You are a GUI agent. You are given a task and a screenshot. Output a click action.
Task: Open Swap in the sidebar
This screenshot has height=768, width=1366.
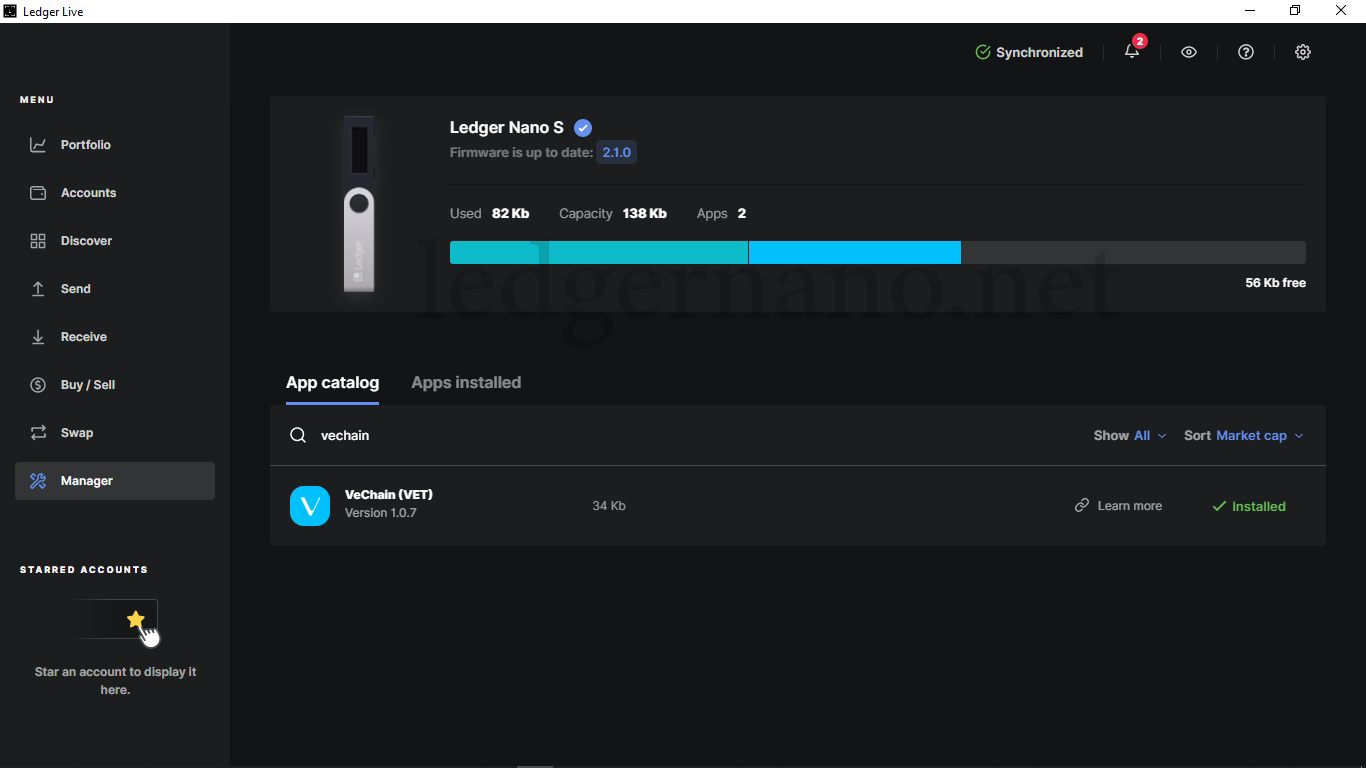coord(115,433)
